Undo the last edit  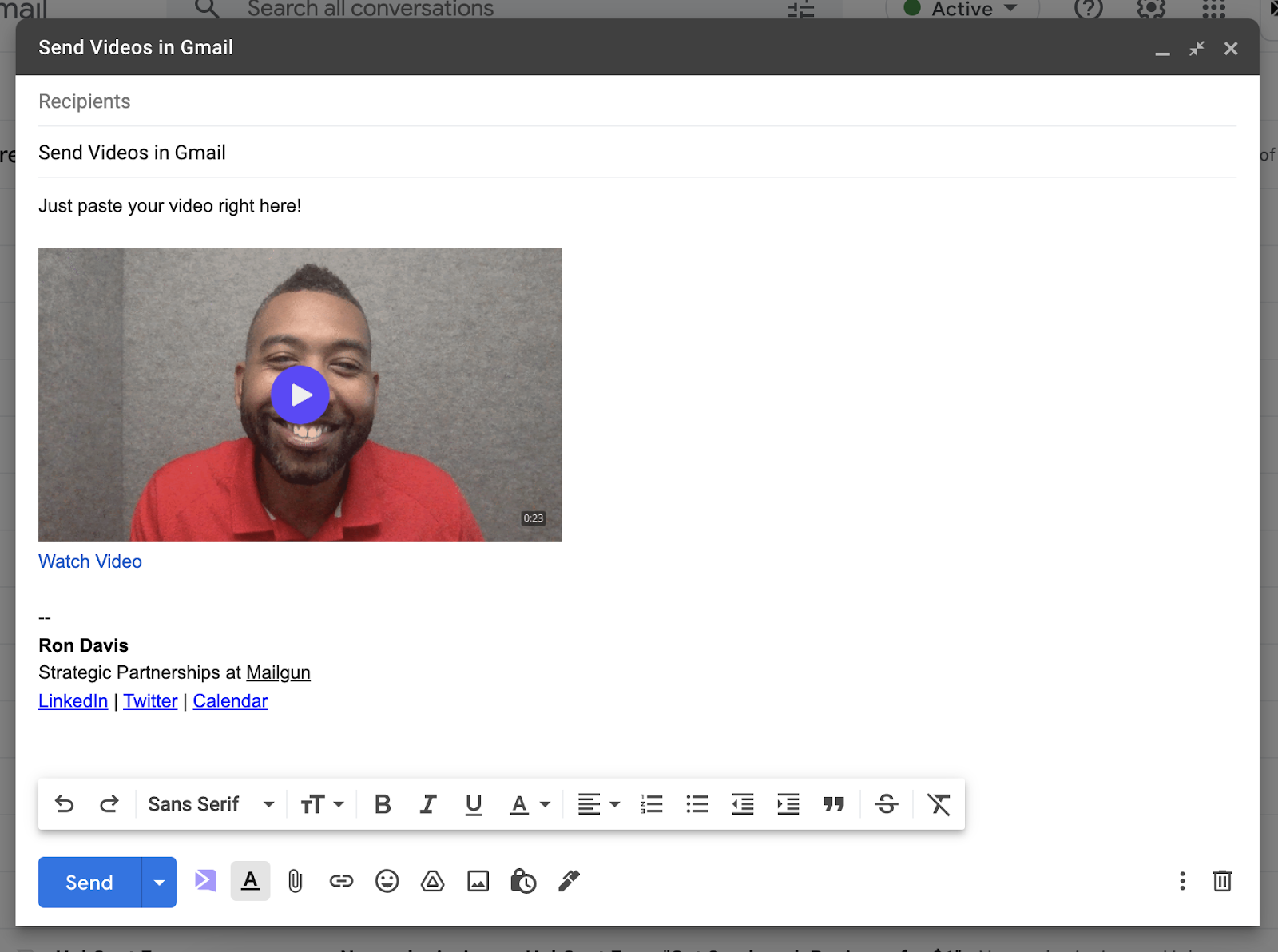click(x=65, y=804)
